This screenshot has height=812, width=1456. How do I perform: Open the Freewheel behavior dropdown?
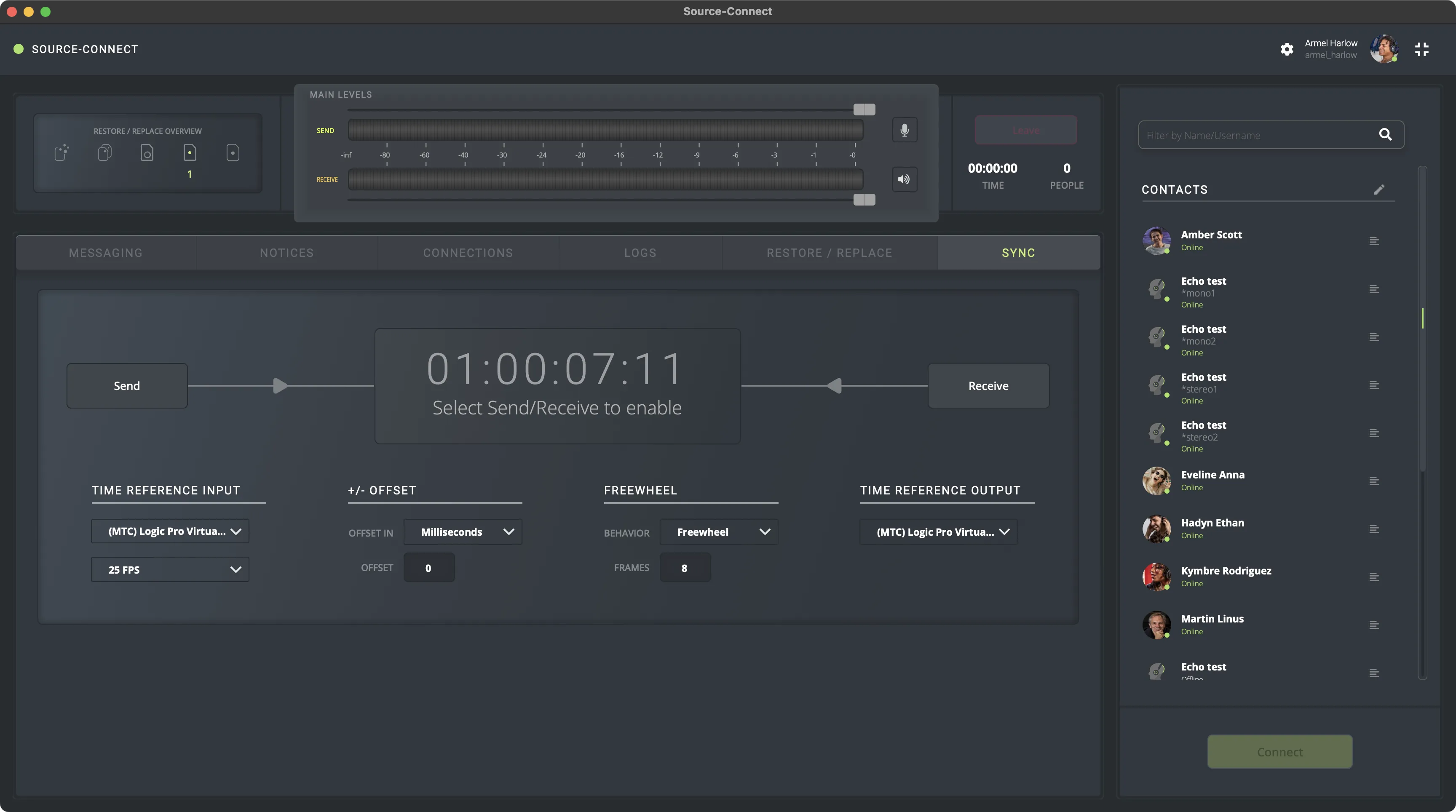pos(719,532)
